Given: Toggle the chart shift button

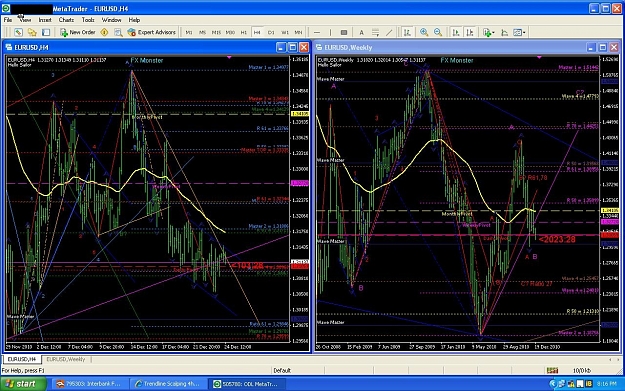Looking at the screenshot, I should tap(470, 32).
